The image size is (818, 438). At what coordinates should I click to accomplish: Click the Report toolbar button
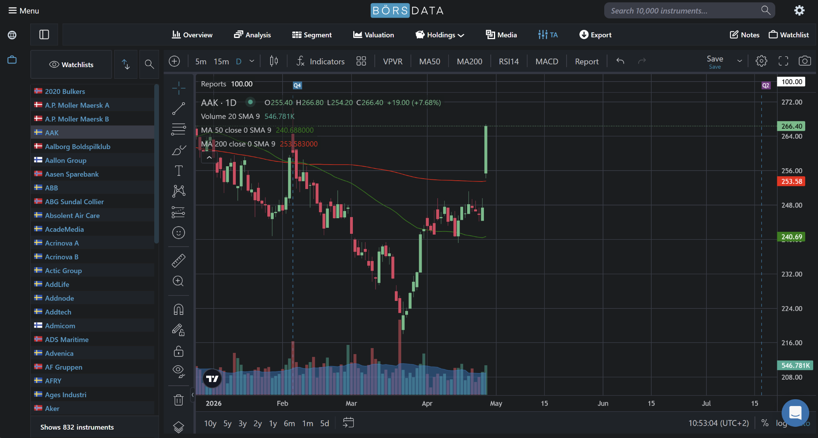(586, 62)
